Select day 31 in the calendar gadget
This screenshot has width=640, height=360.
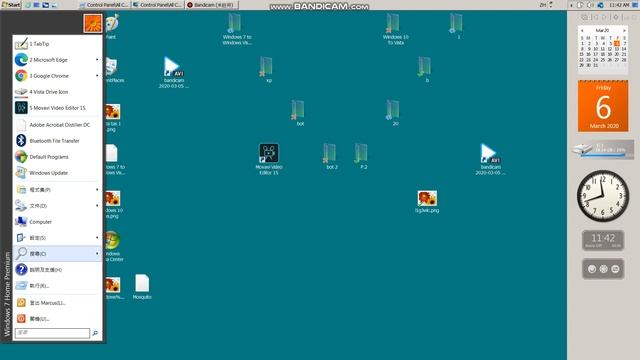(x=596, y=65)
